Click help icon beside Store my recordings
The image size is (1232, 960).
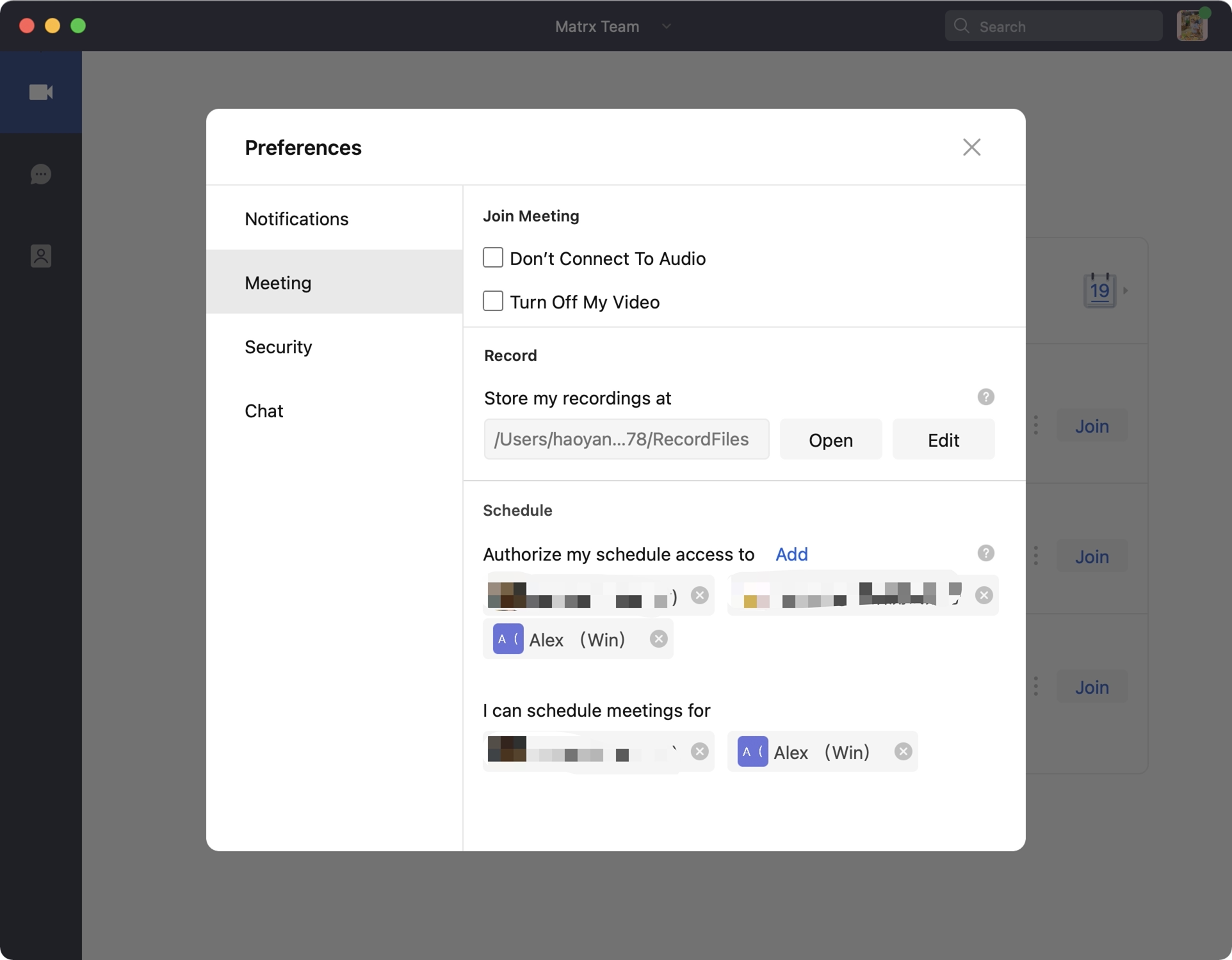(985, 397)
